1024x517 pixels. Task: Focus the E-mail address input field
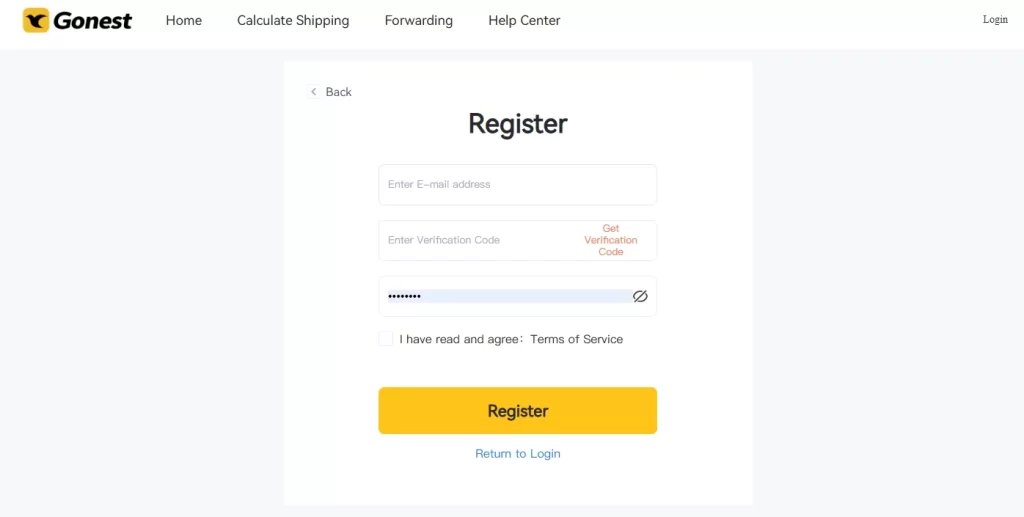click(x=518, y=185)
